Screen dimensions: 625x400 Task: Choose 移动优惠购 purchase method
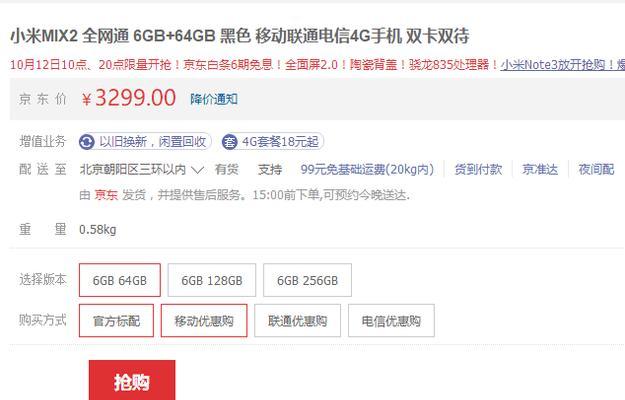click(204, 321)
